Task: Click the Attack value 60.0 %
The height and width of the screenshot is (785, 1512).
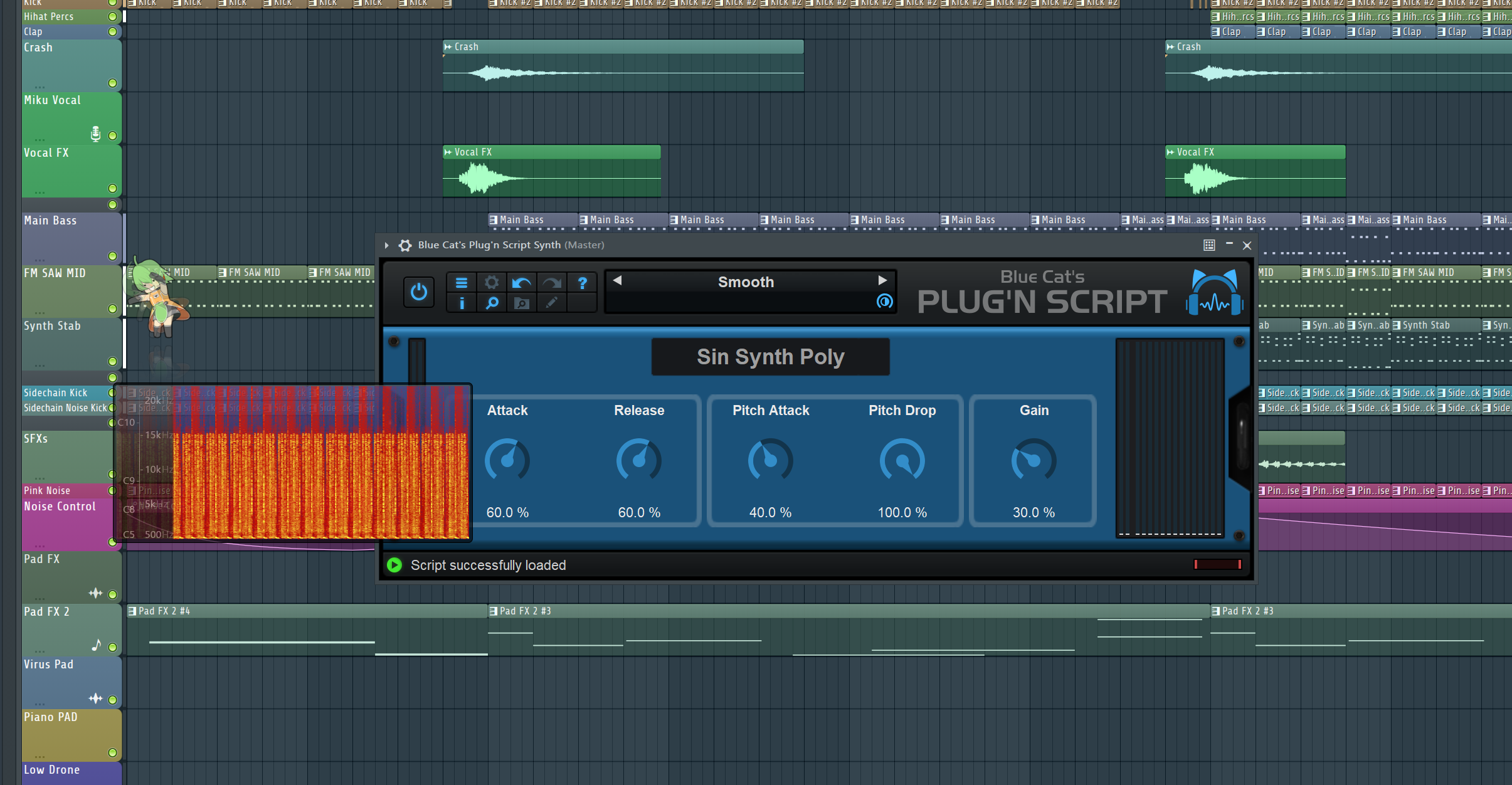Action: tap(507, 512)
